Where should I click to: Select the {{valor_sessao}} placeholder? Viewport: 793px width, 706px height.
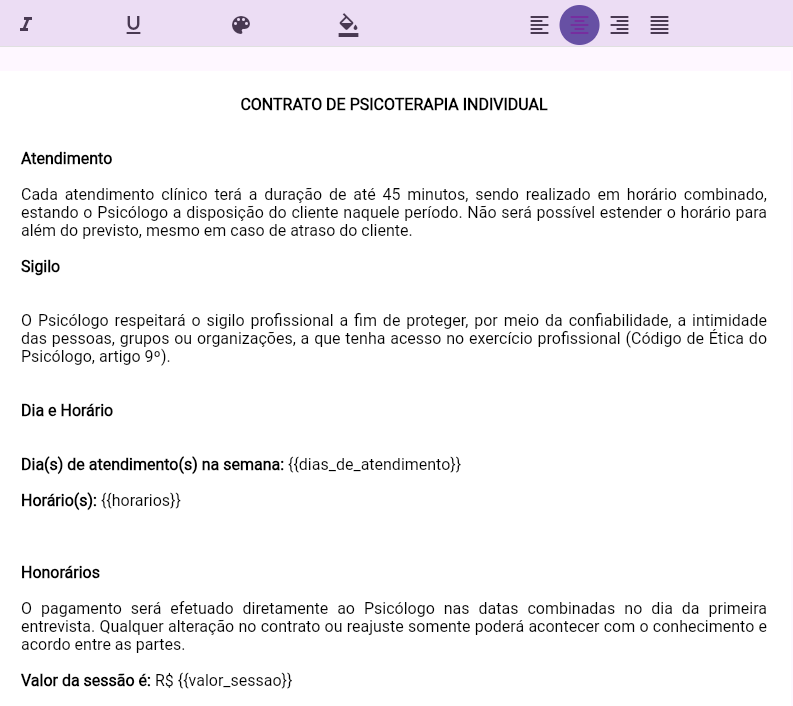(x=234, y=681)
